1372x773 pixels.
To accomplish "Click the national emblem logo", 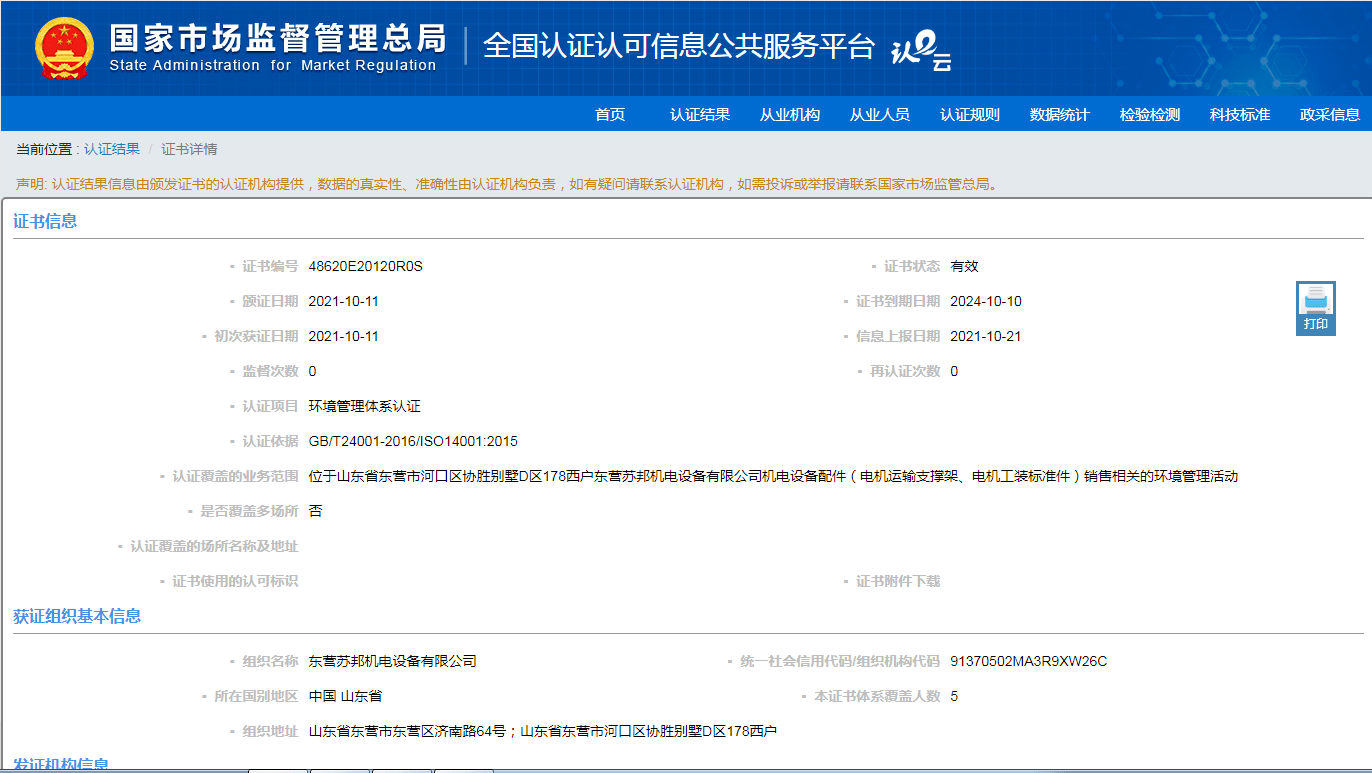I will point(64,48).
